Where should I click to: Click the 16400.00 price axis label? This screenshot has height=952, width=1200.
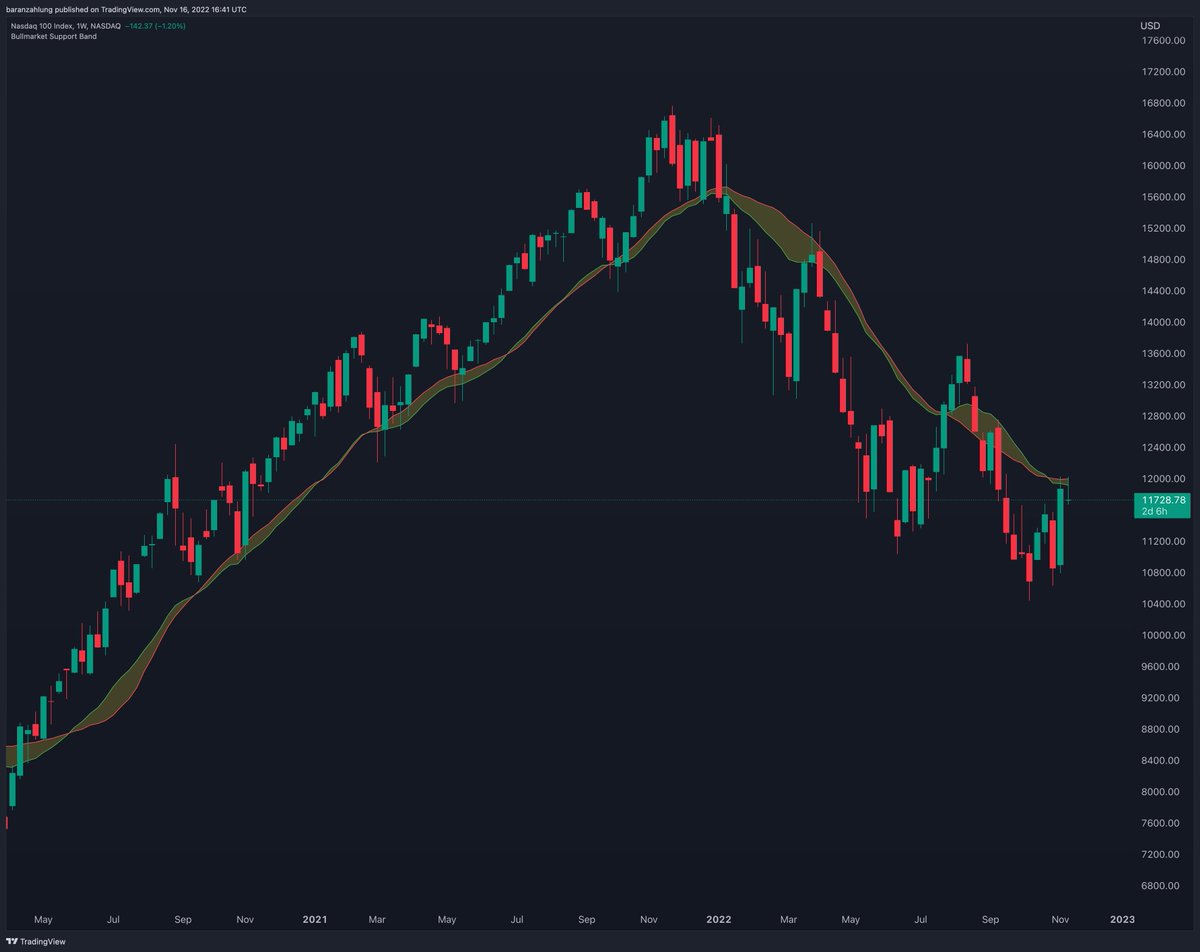(x=1165, y=135)
